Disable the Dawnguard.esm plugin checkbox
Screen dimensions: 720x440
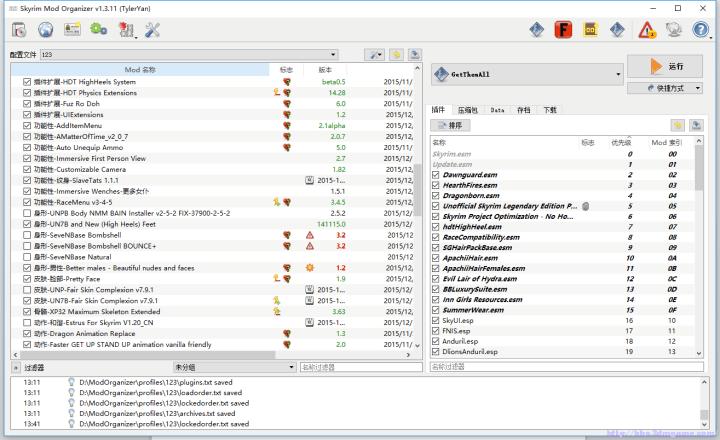click(x=435, y=175)
